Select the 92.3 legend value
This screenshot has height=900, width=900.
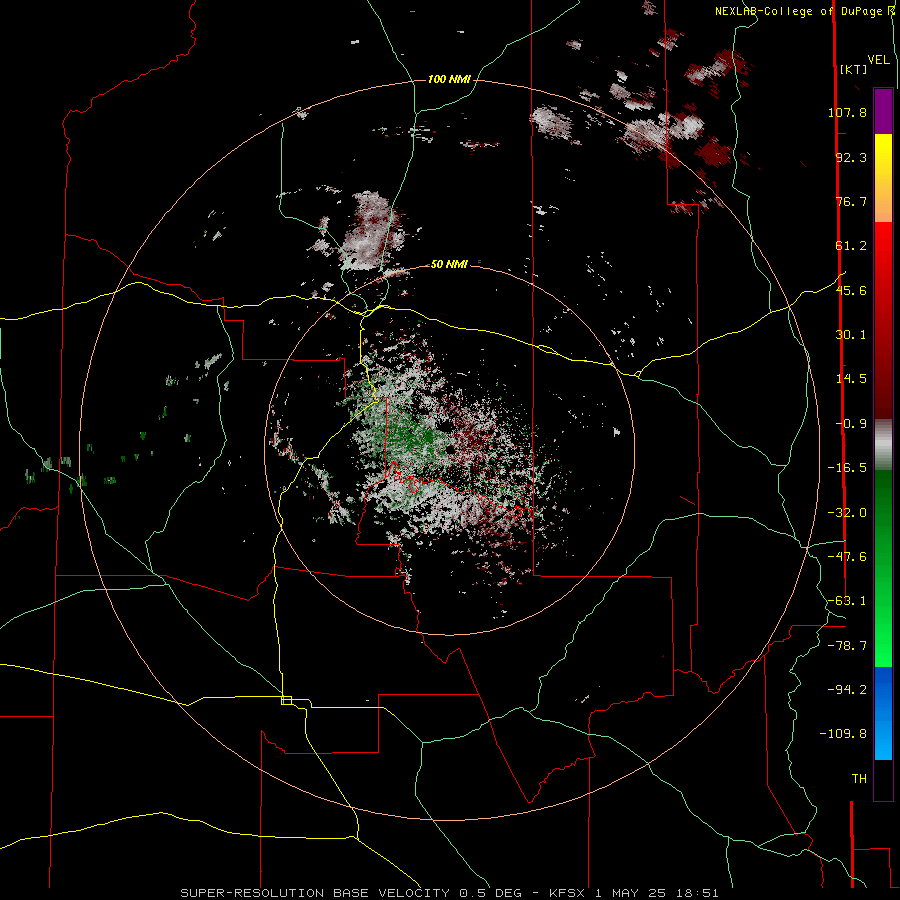(x=851, y=157)
